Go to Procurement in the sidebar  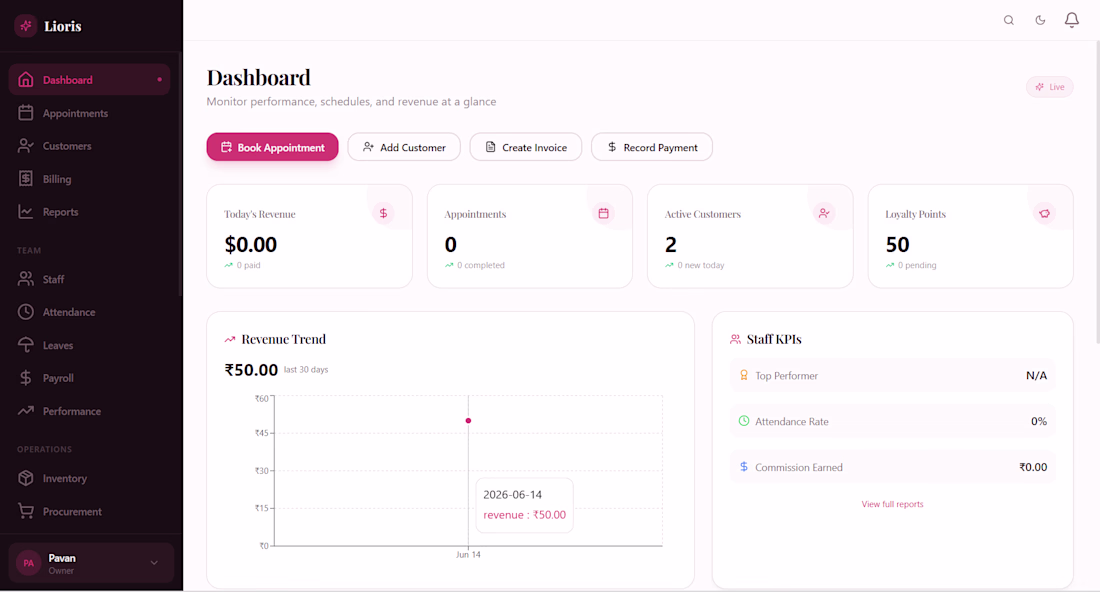click(x=90, y=511)
